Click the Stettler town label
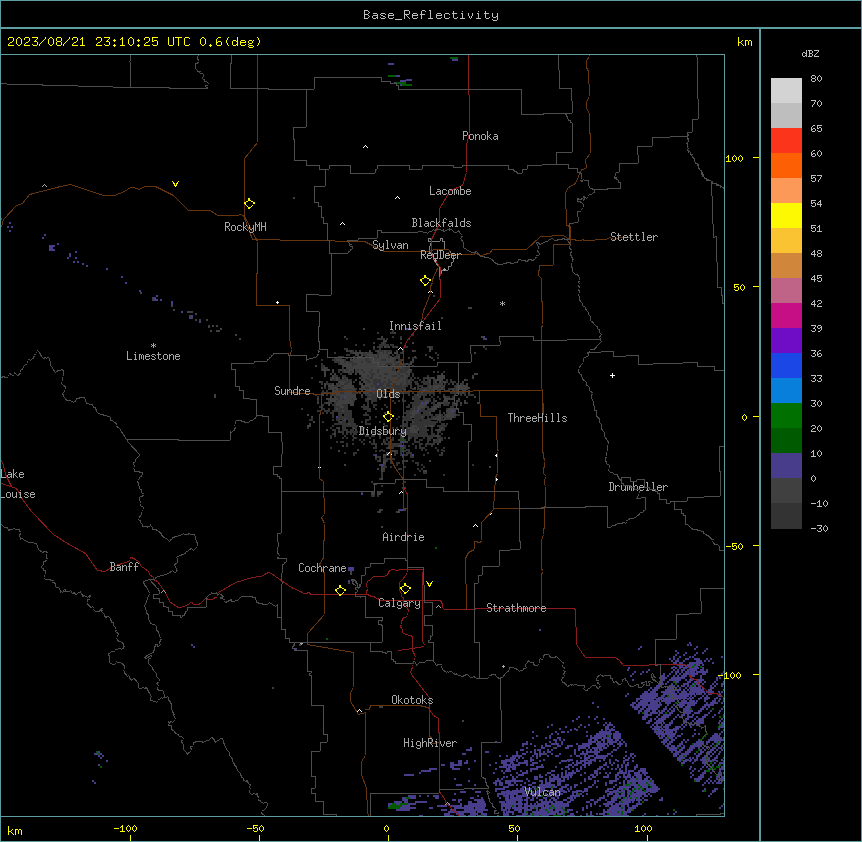862x842 pixels. (634, 237)
